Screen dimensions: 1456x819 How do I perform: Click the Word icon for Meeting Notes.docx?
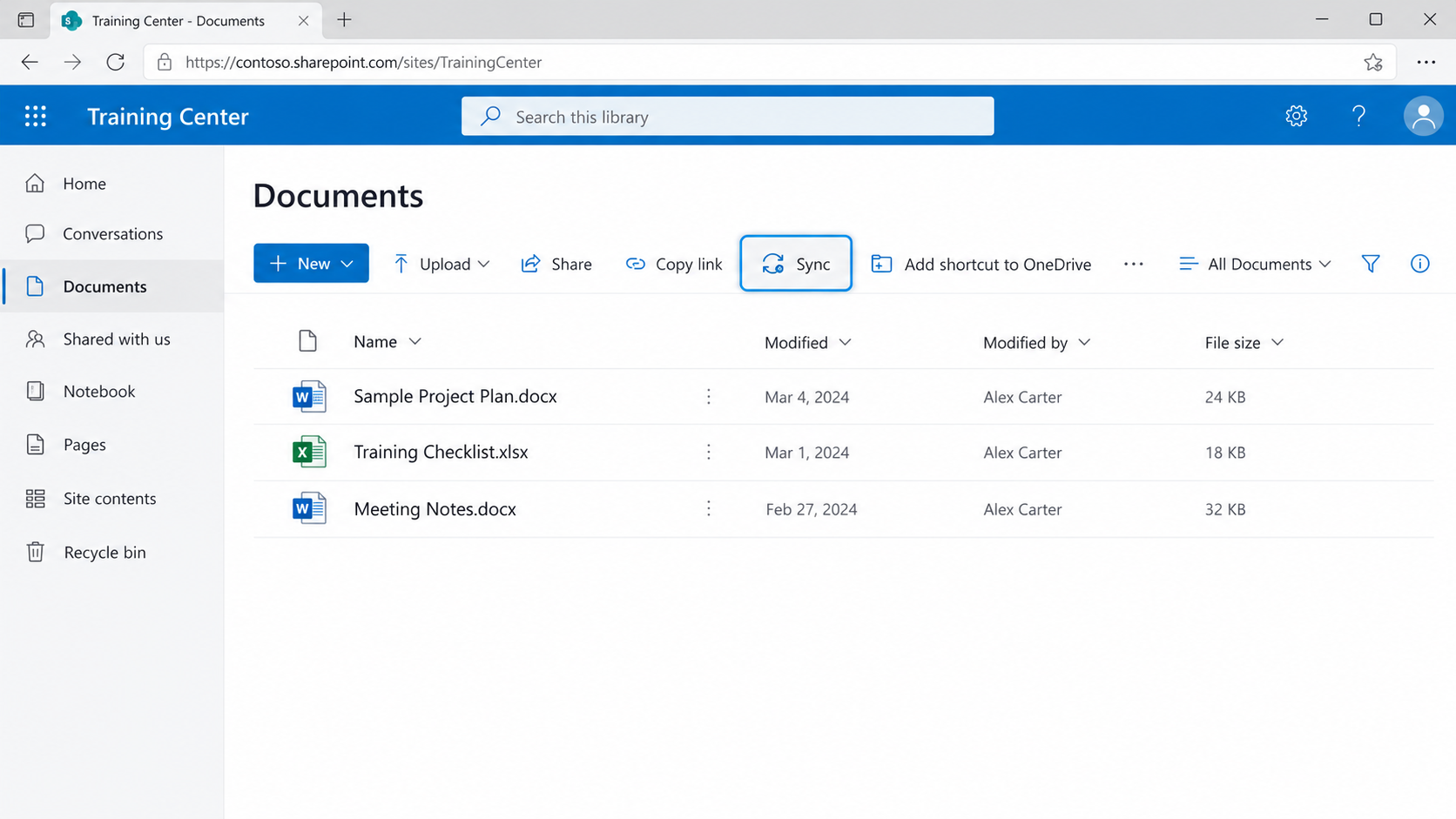(x=309, y=508)
